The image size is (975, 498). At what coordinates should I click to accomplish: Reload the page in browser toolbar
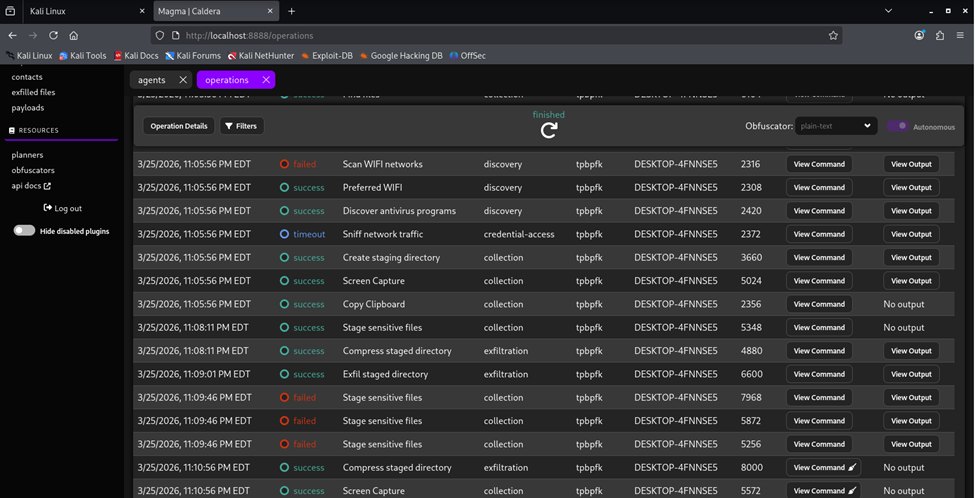coord(54,35)
